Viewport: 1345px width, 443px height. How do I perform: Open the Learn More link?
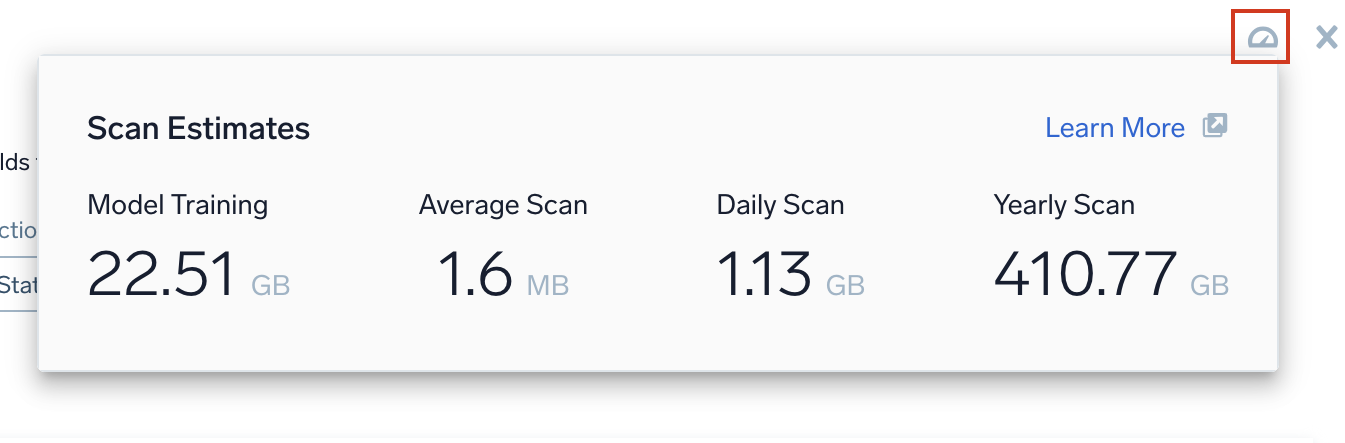(x=1114, y=128)
